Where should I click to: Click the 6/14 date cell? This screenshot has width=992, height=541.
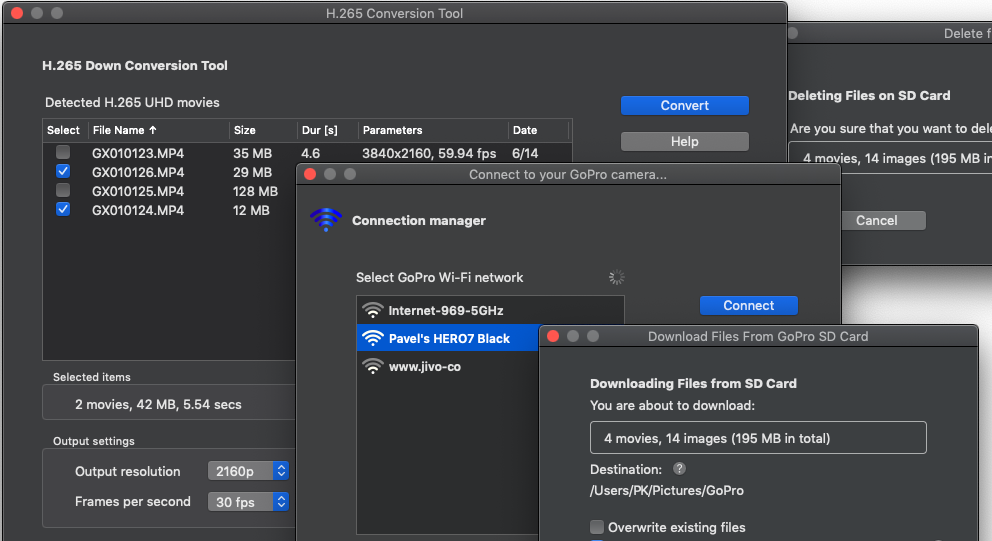point(525,153)
